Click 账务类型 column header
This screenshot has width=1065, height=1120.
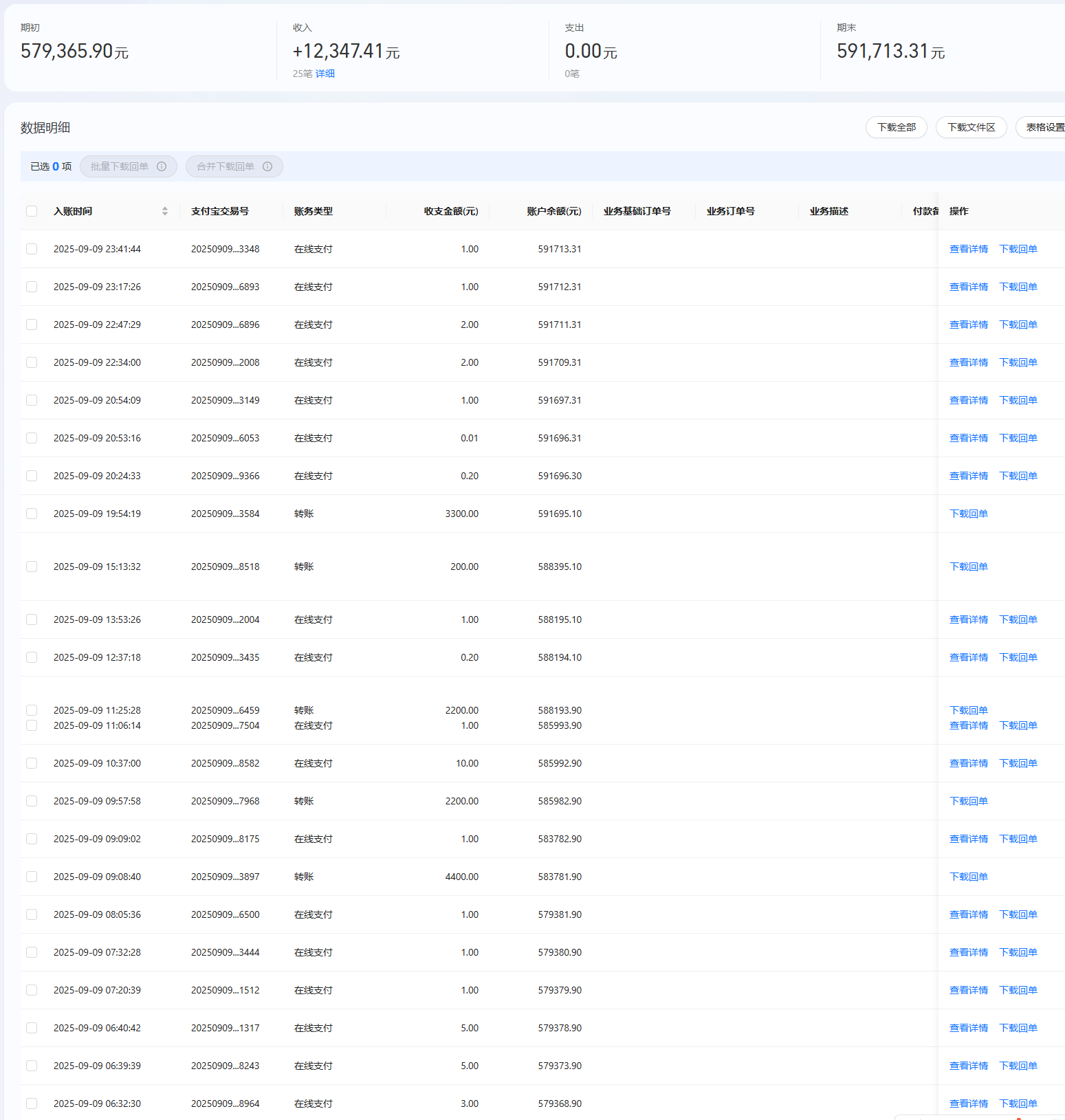(x=314, y=211)
